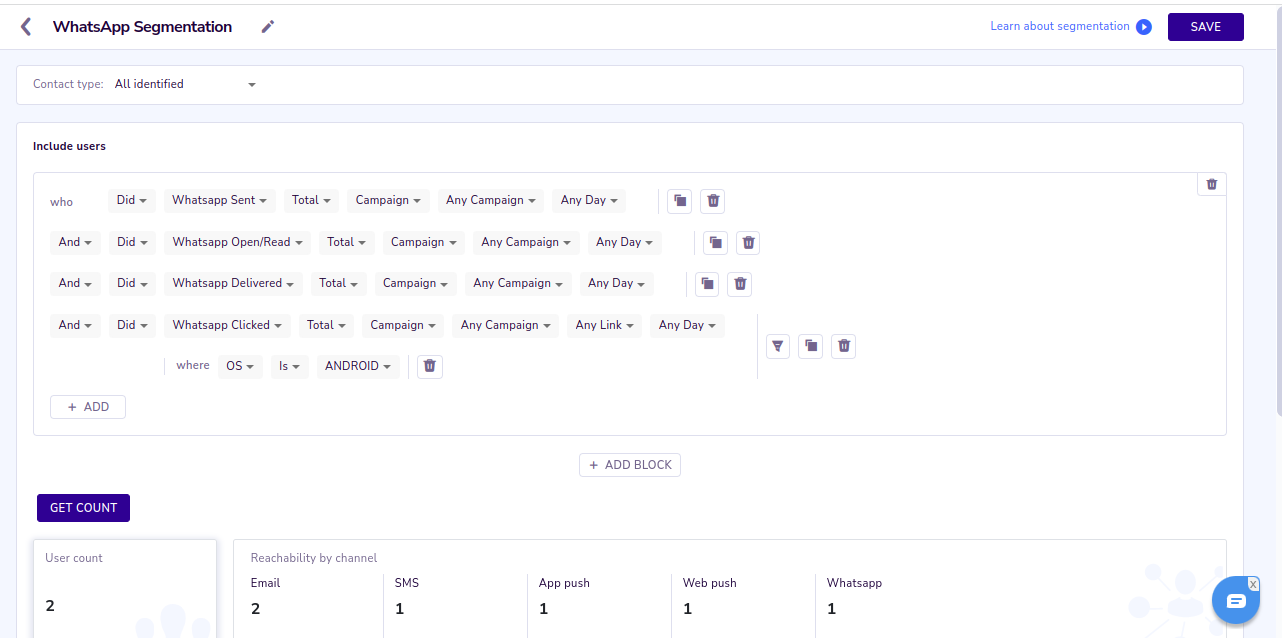
Task: Go back using the left chevron arrow
Action: click(x=26, y=27)
